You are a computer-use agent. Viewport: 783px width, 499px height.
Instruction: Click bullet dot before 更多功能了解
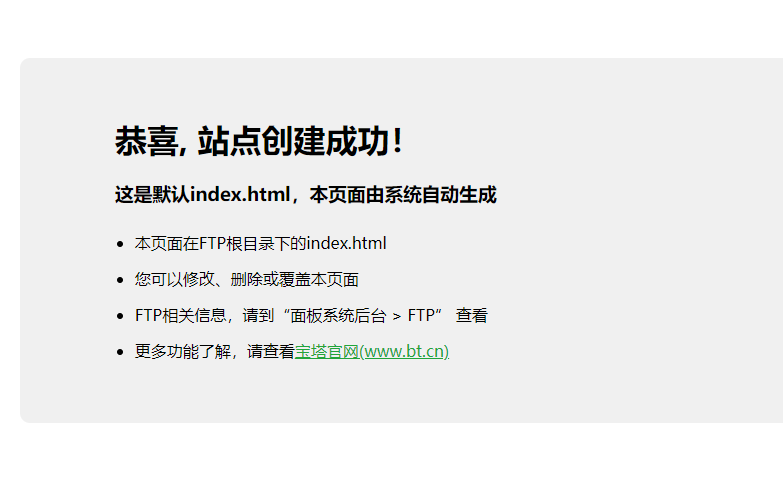[x=120, y=352]
